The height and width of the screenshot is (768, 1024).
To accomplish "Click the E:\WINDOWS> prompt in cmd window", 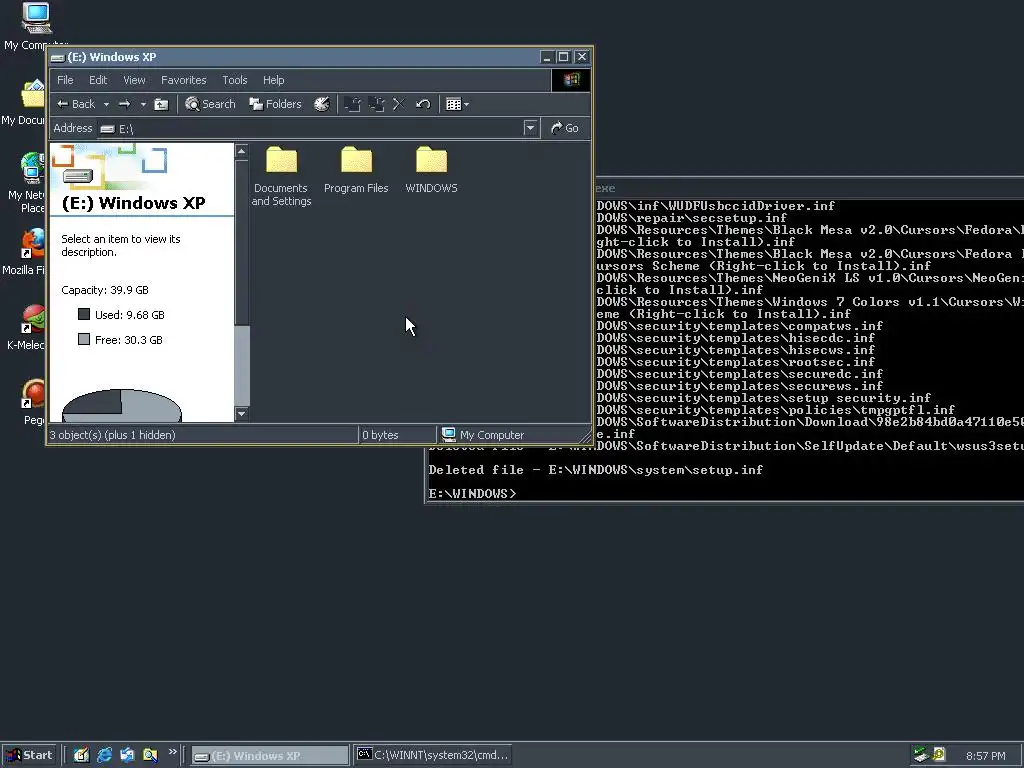I will coord(472,494).
